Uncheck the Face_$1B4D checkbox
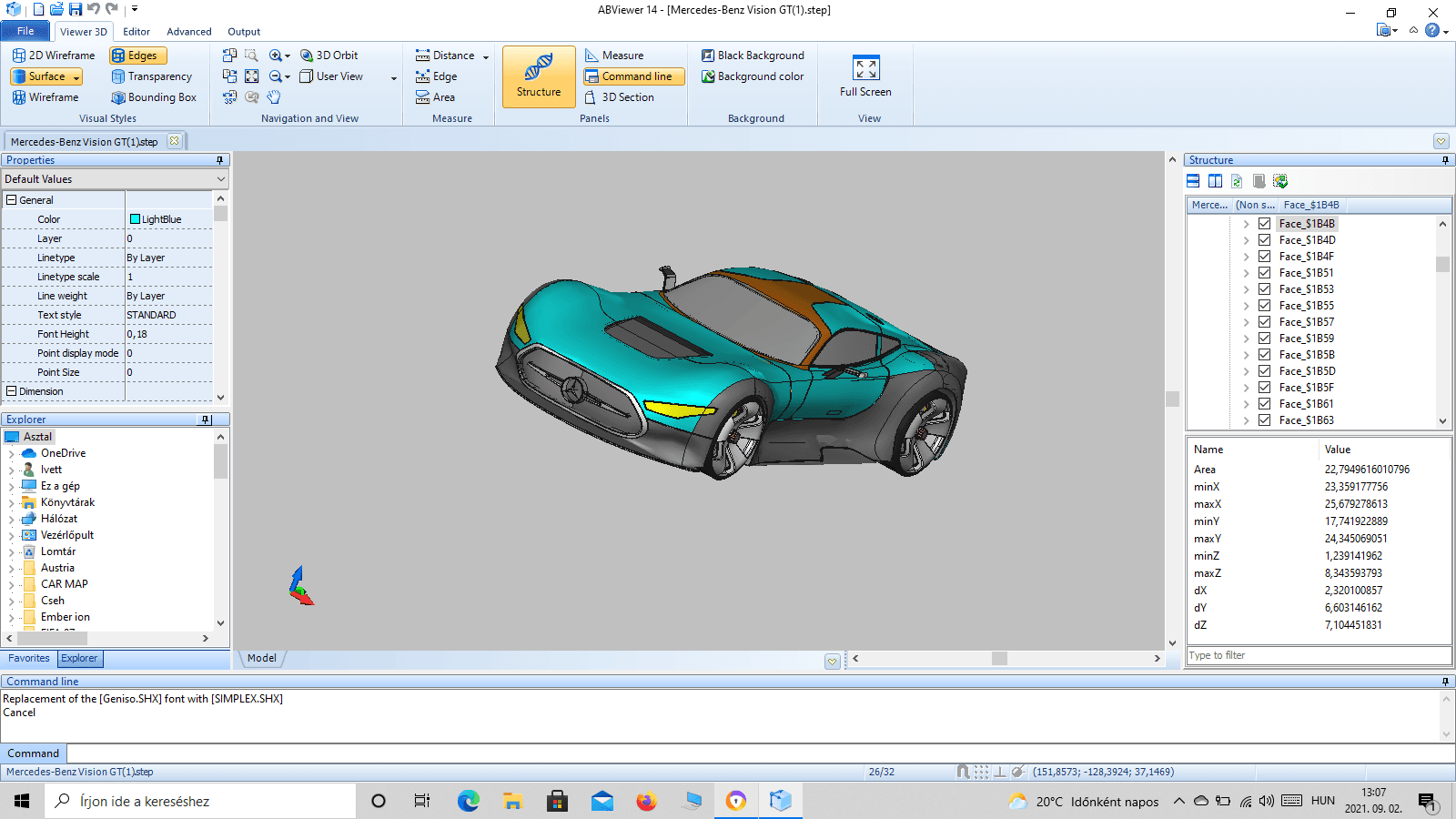 point(1264,240)
